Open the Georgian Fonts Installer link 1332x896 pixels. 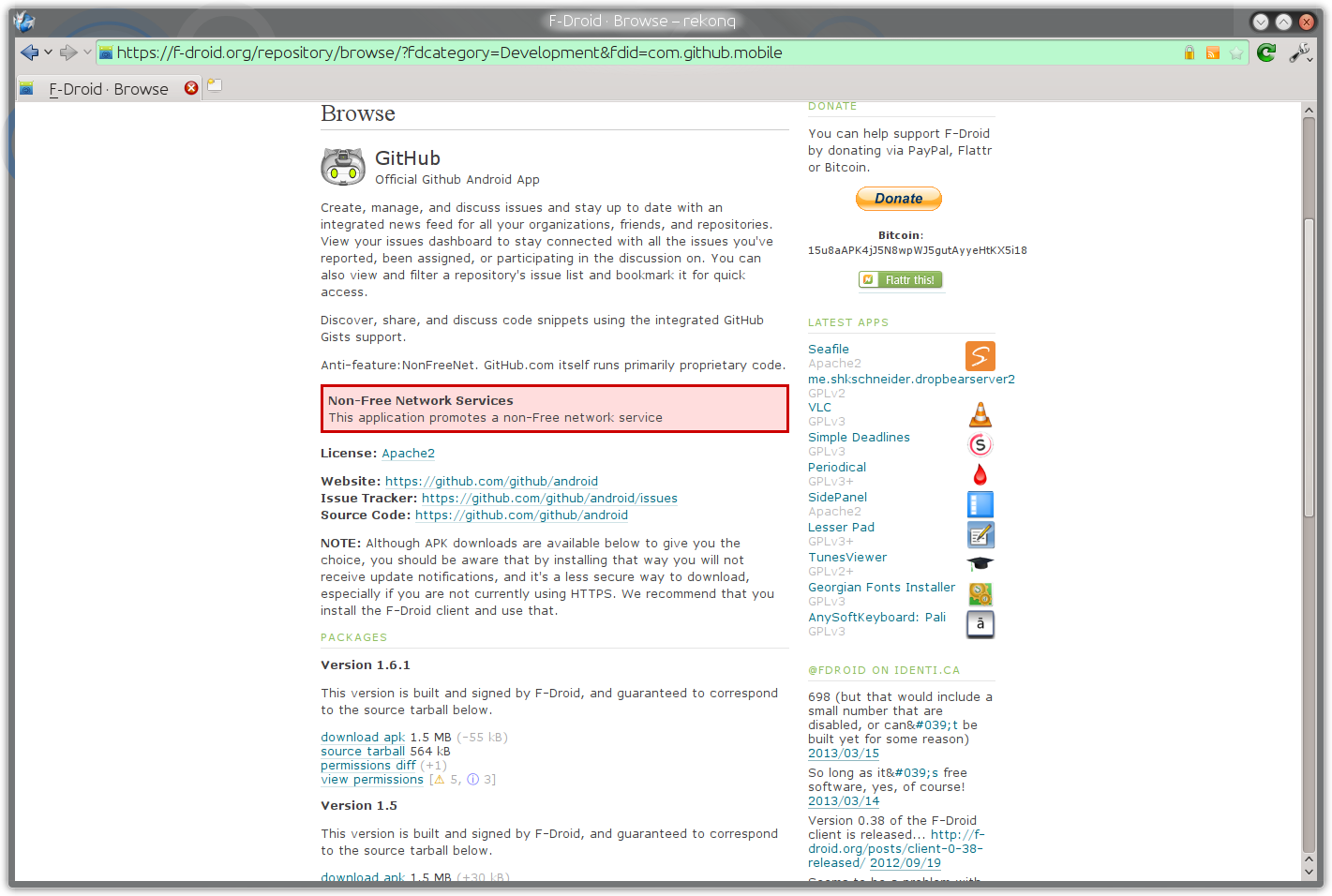click(x=882, y=588)
